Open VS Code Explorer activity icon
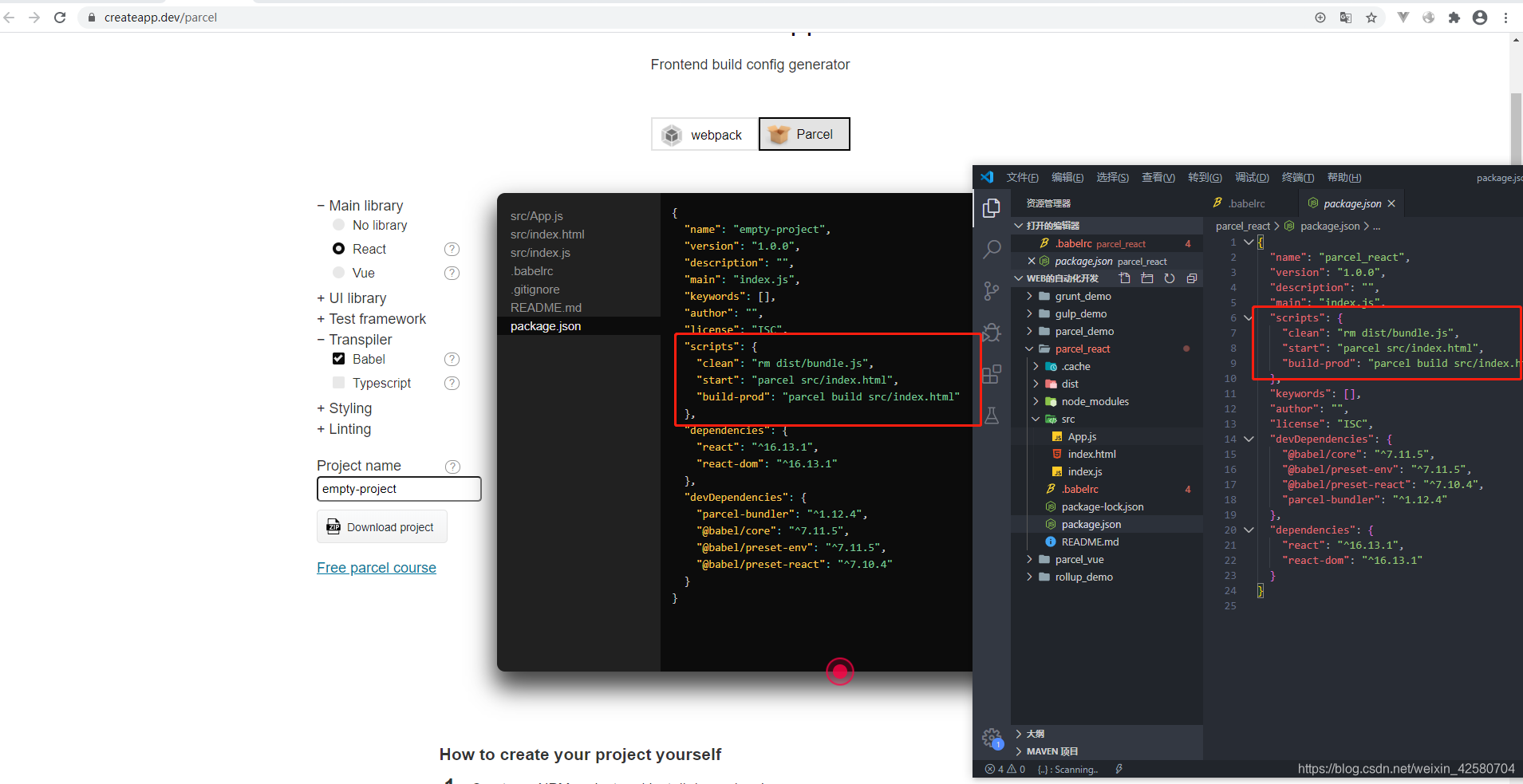1523x784 pixels. [x=992, y=208]
